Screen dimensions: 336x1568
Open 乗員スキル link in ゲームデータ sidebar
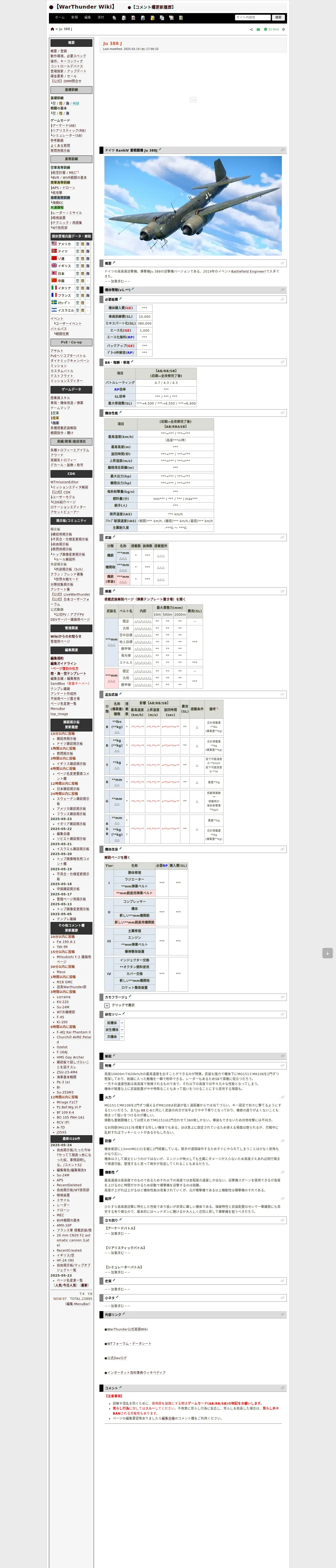[60, 397]
